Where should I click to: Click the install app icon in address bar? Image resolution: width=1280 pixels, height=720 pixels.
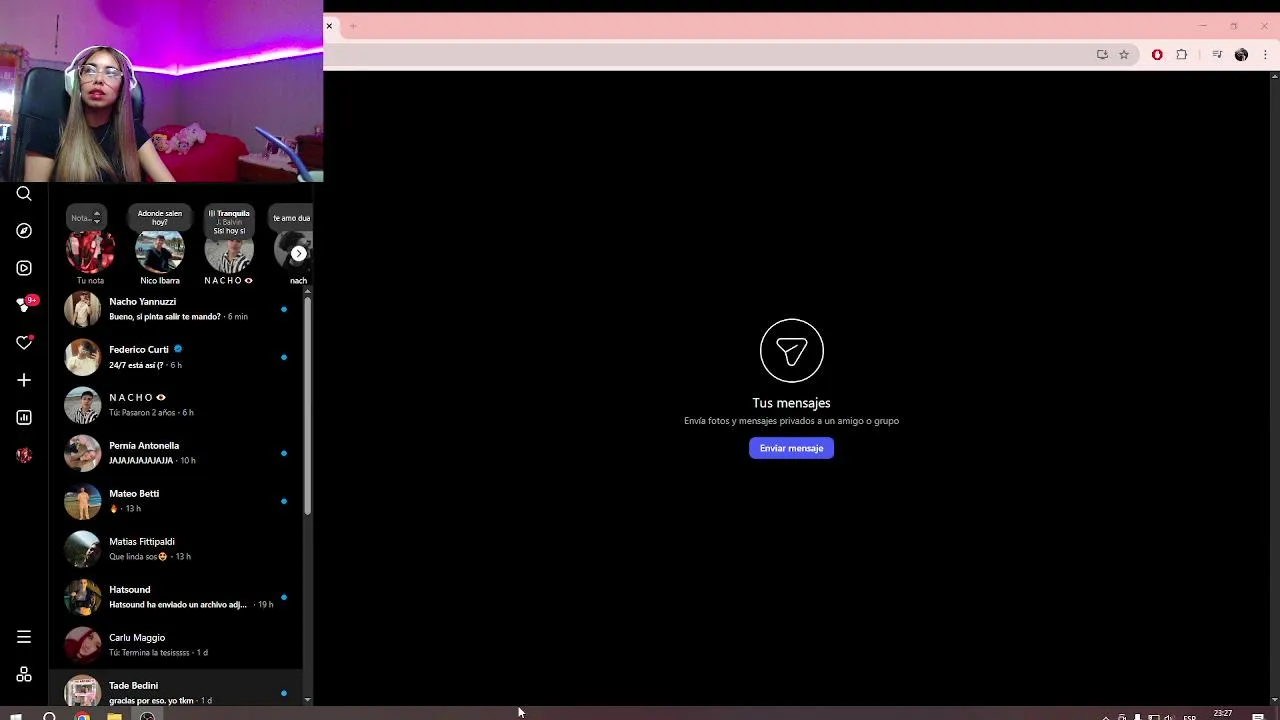(1102, 55)
